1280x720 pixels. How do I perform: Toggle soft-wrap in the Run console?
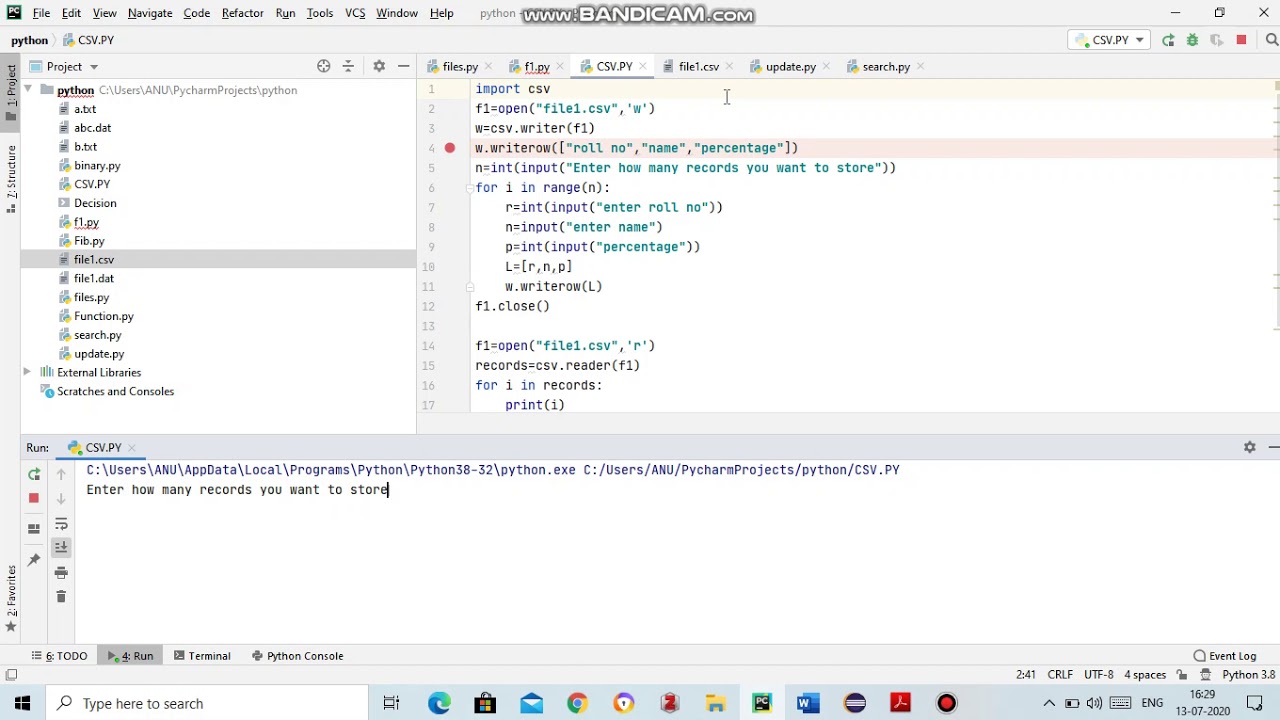(61, 524)
